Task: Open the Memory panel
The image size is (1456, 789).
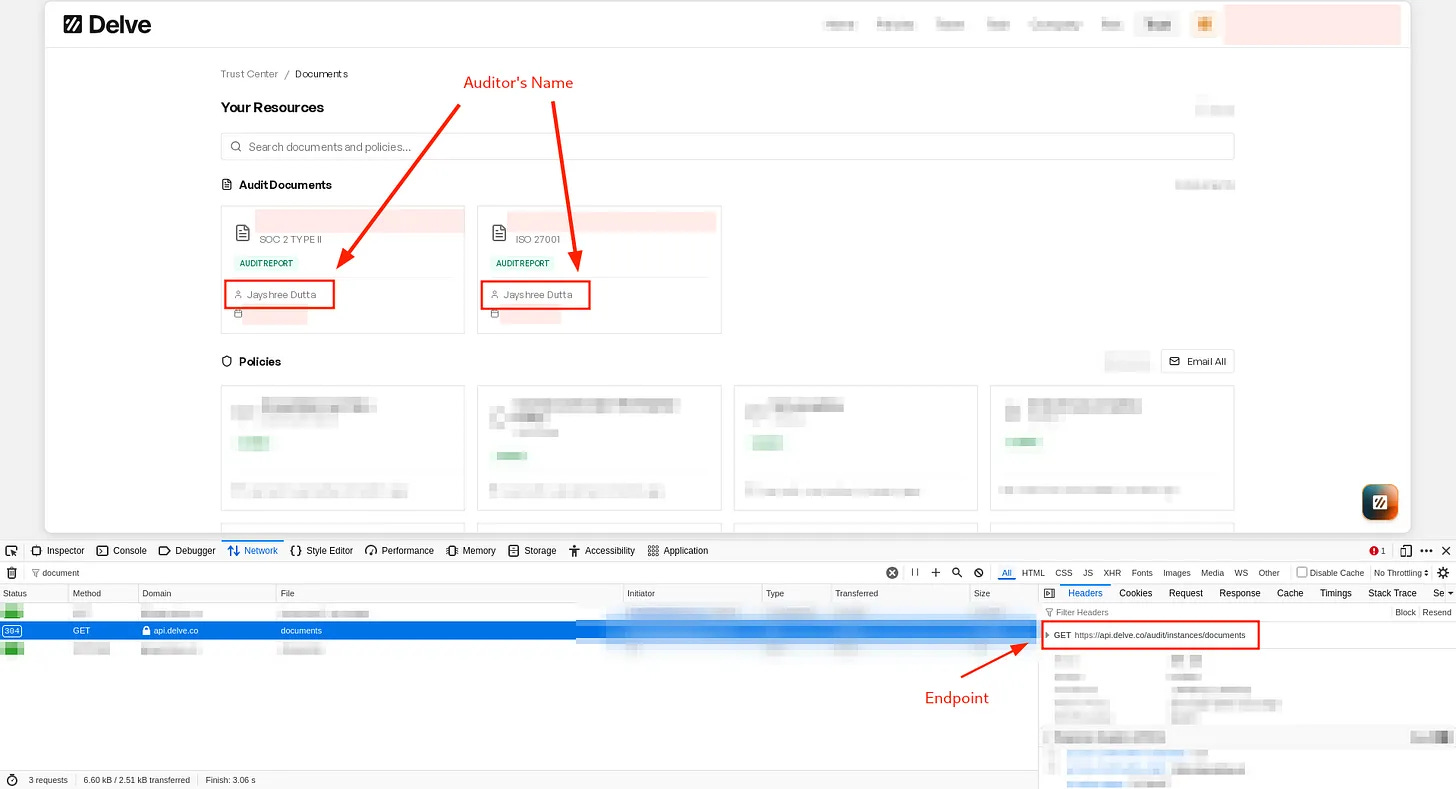Action: pos(471,551)
